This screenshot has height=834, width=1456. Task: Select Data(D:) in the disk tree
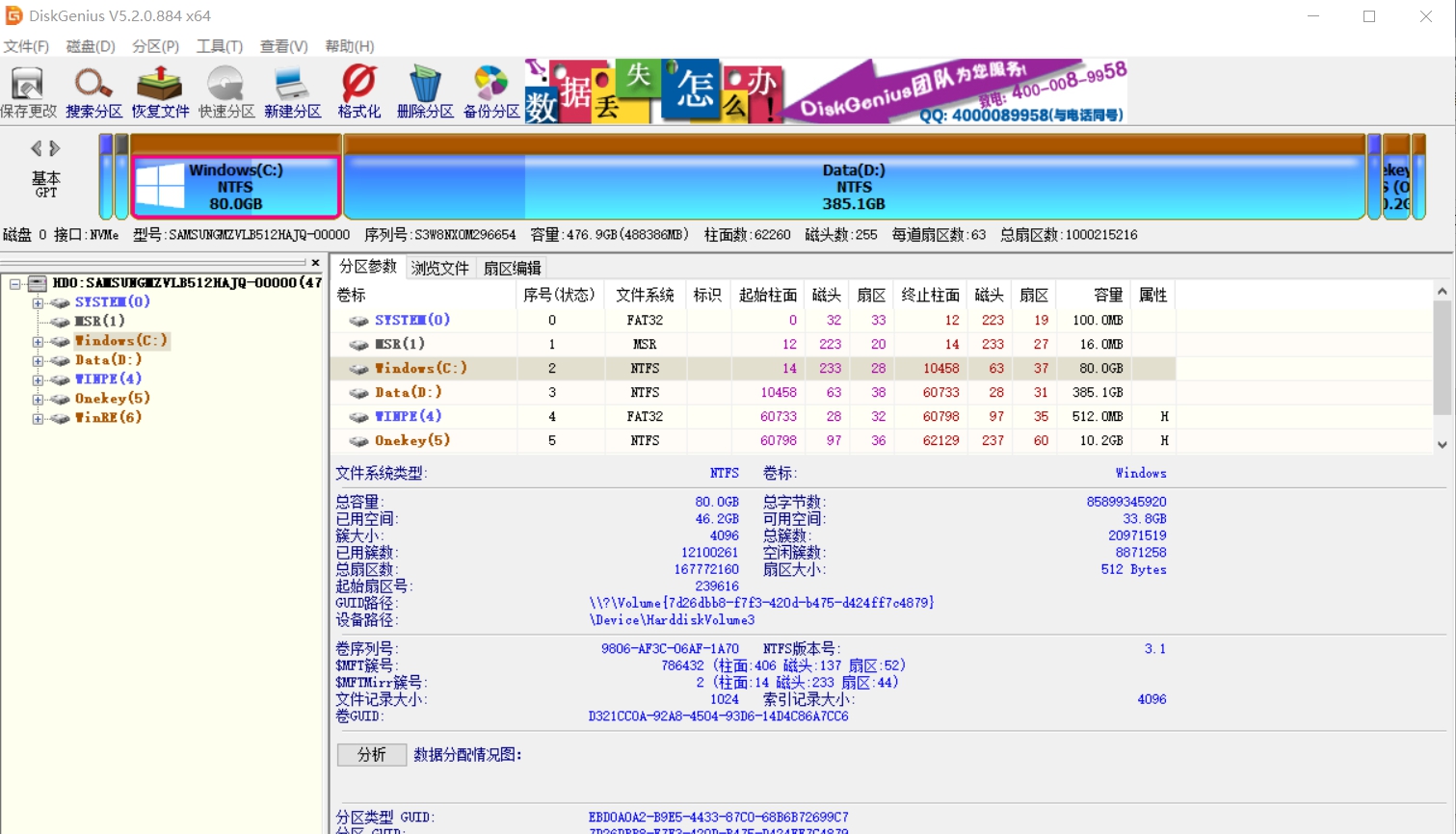coord(109,360)
